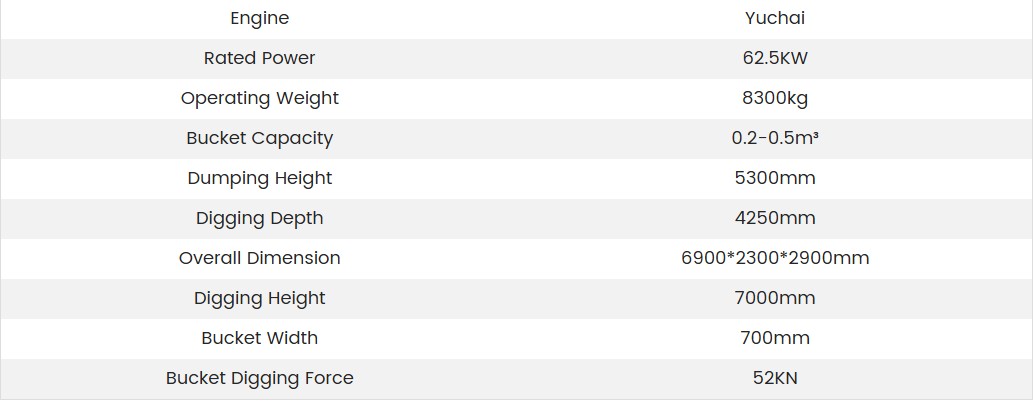Select the Bucket Digging Force label
The height and width of the screenshot is (402, 1034).
coord(259,378)
